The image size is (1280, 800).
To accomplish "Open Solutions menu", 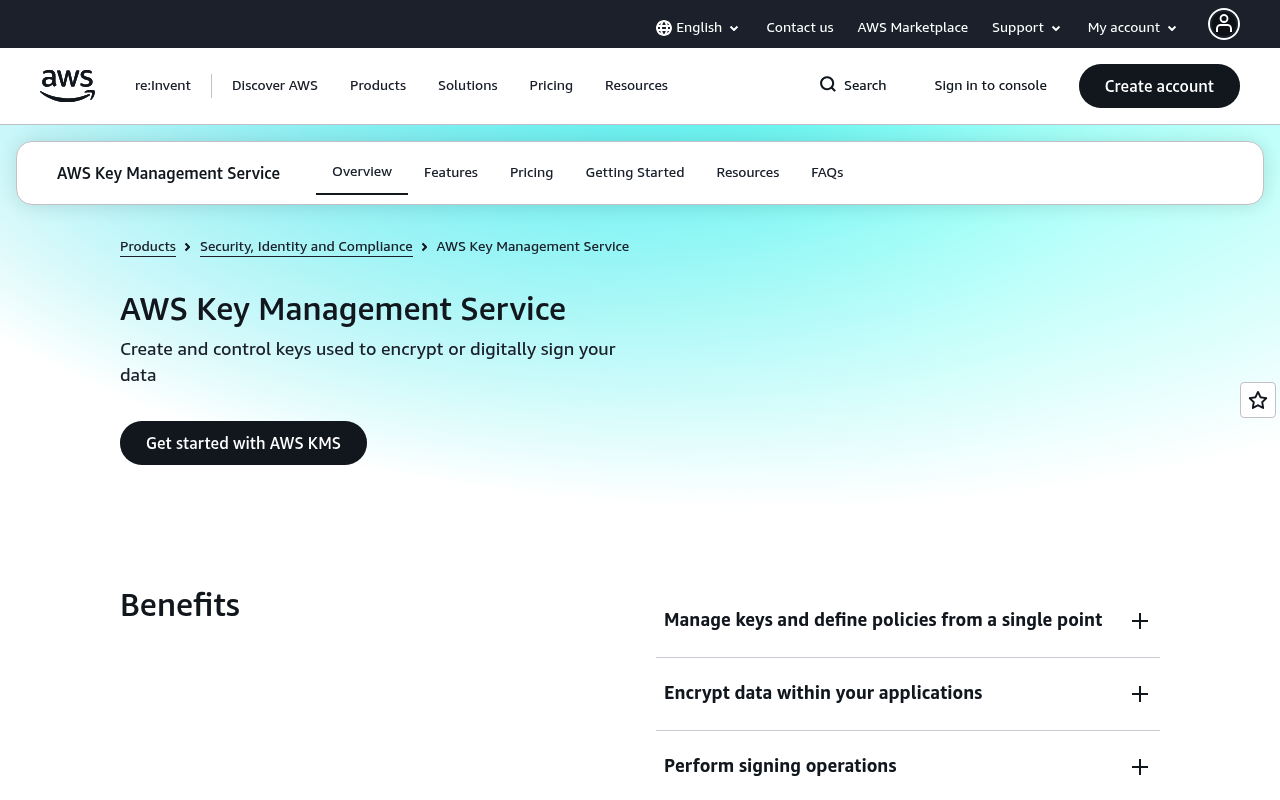I will pos(468,86).
